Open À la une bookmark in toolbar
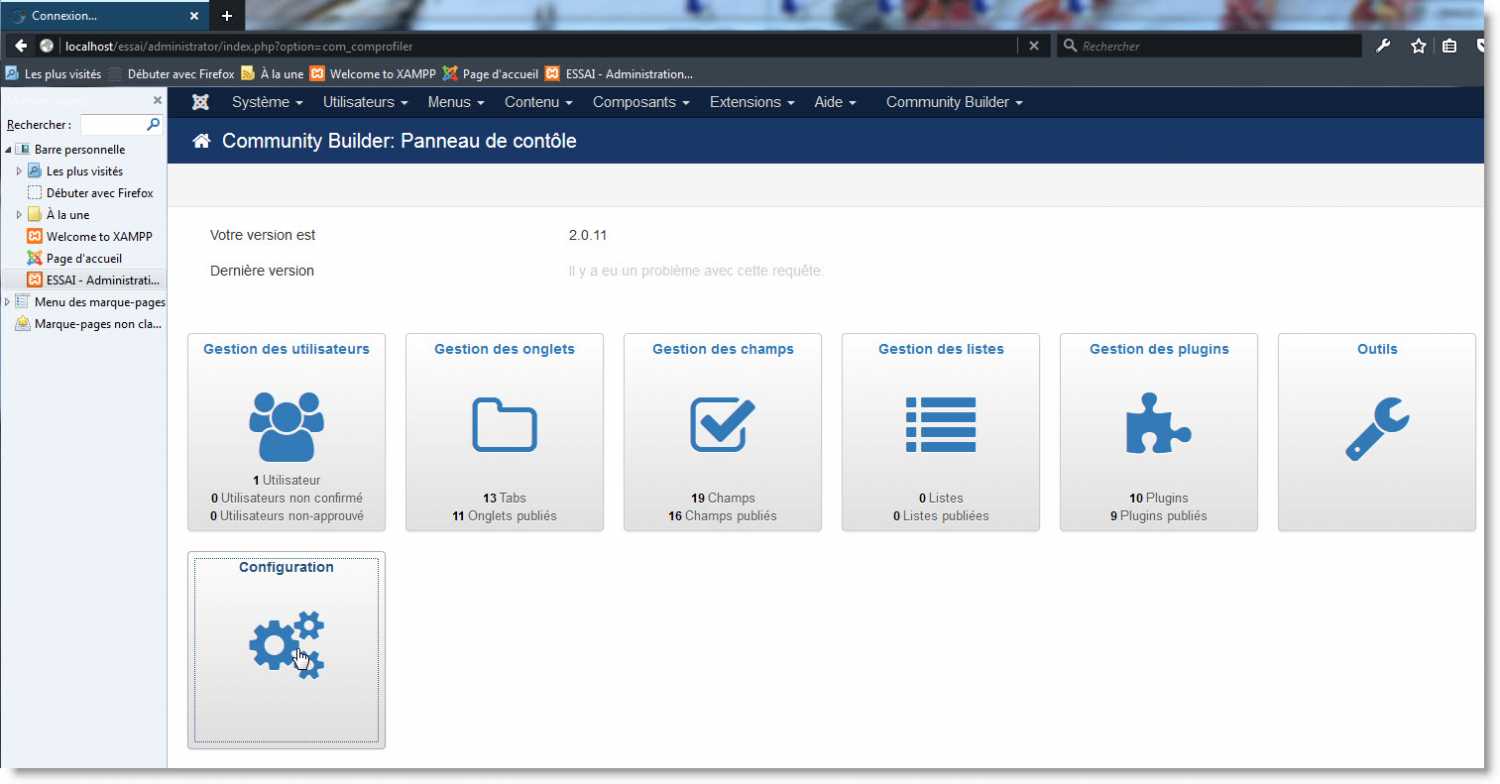The image size is (1500, 784). click(x=272, y=74)
